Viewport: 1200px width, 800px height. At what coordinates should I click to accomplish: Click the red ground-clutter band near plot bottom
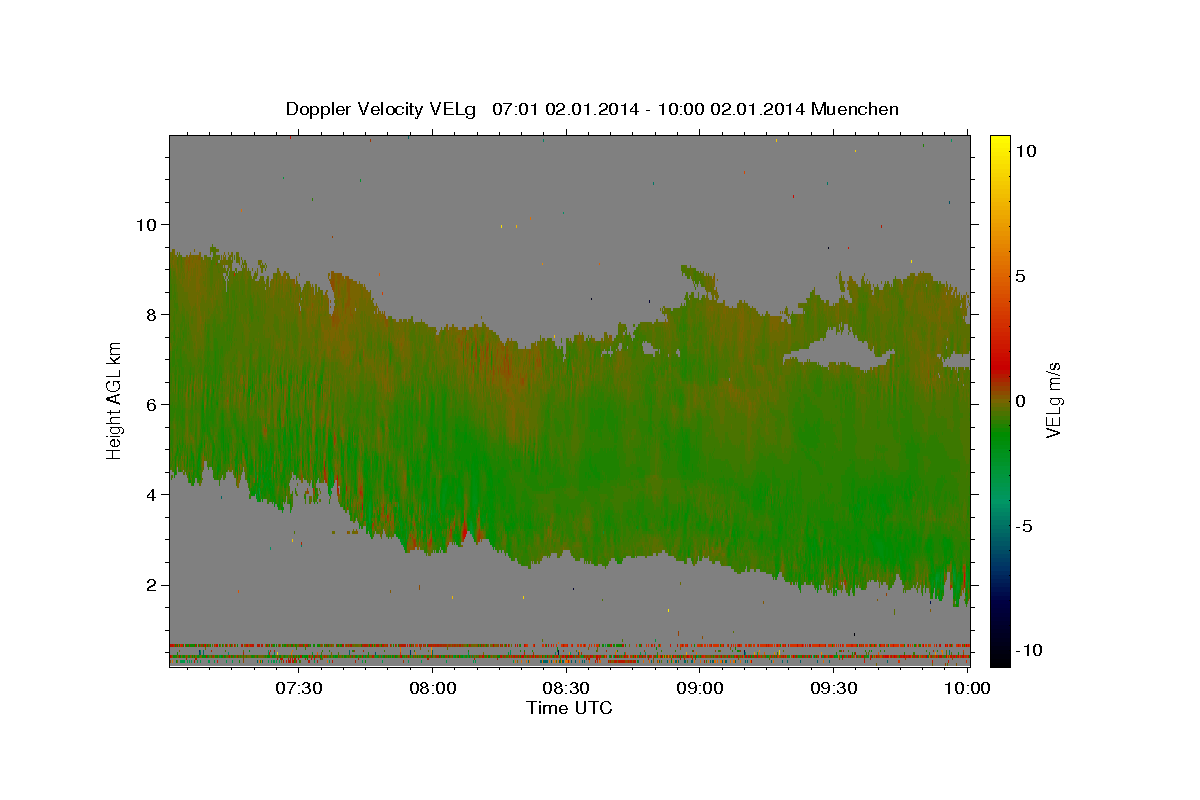569,645
